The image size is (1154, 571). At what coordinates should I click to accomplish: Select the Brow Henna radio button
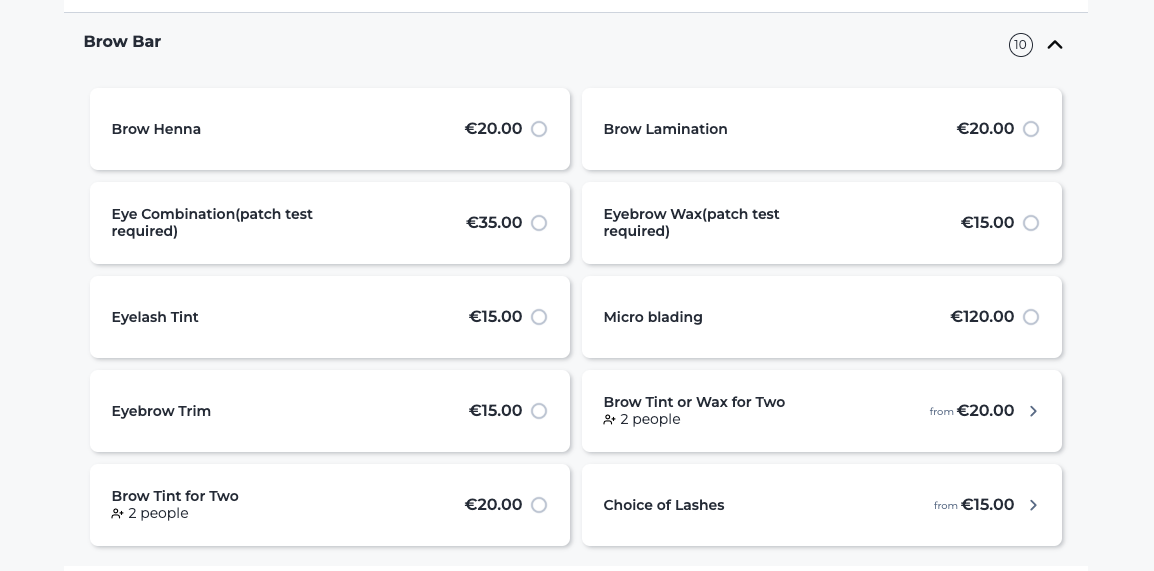point(539,130)
